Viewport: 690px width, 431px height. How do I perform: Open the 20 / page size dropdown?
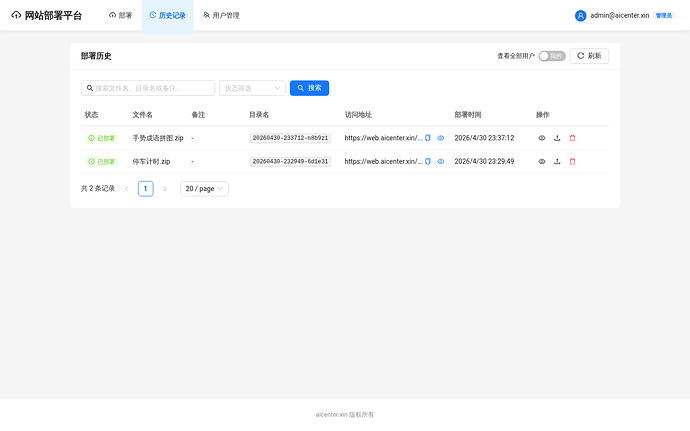pos(204,188)
